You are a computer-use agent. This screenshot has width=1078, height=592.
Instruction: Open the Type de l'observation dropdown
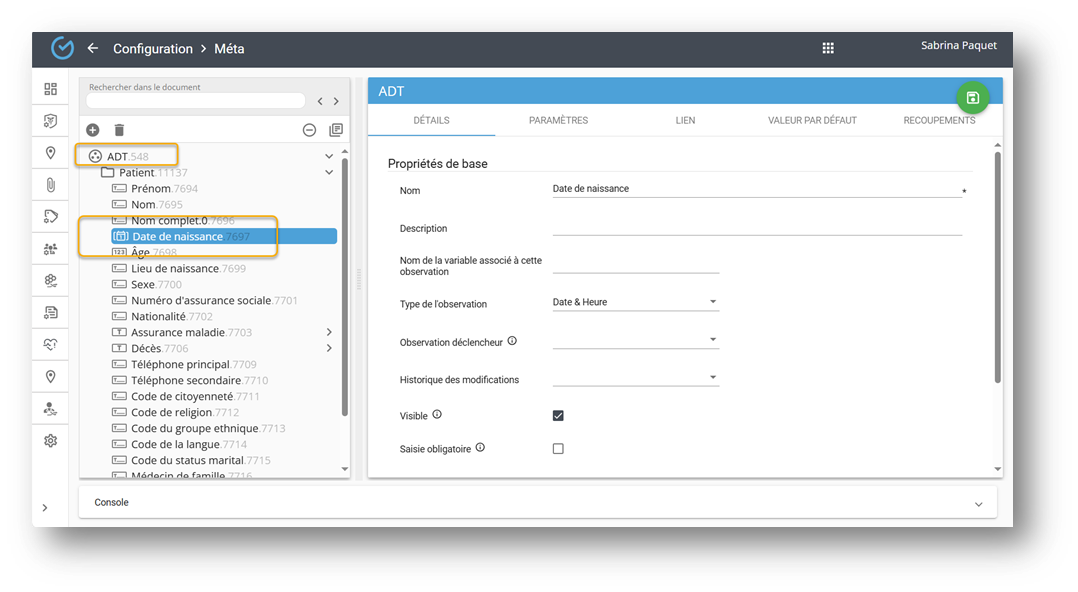[635, 302]
